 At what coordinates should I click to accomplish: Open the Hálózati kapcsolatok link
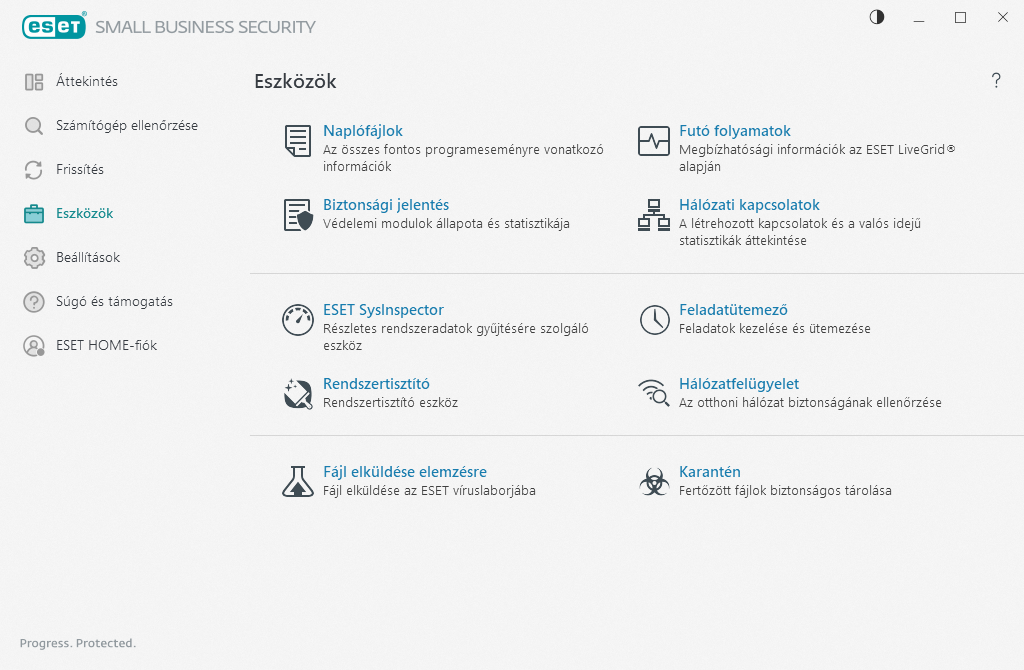pyautogui.click(x=749, y=205)
